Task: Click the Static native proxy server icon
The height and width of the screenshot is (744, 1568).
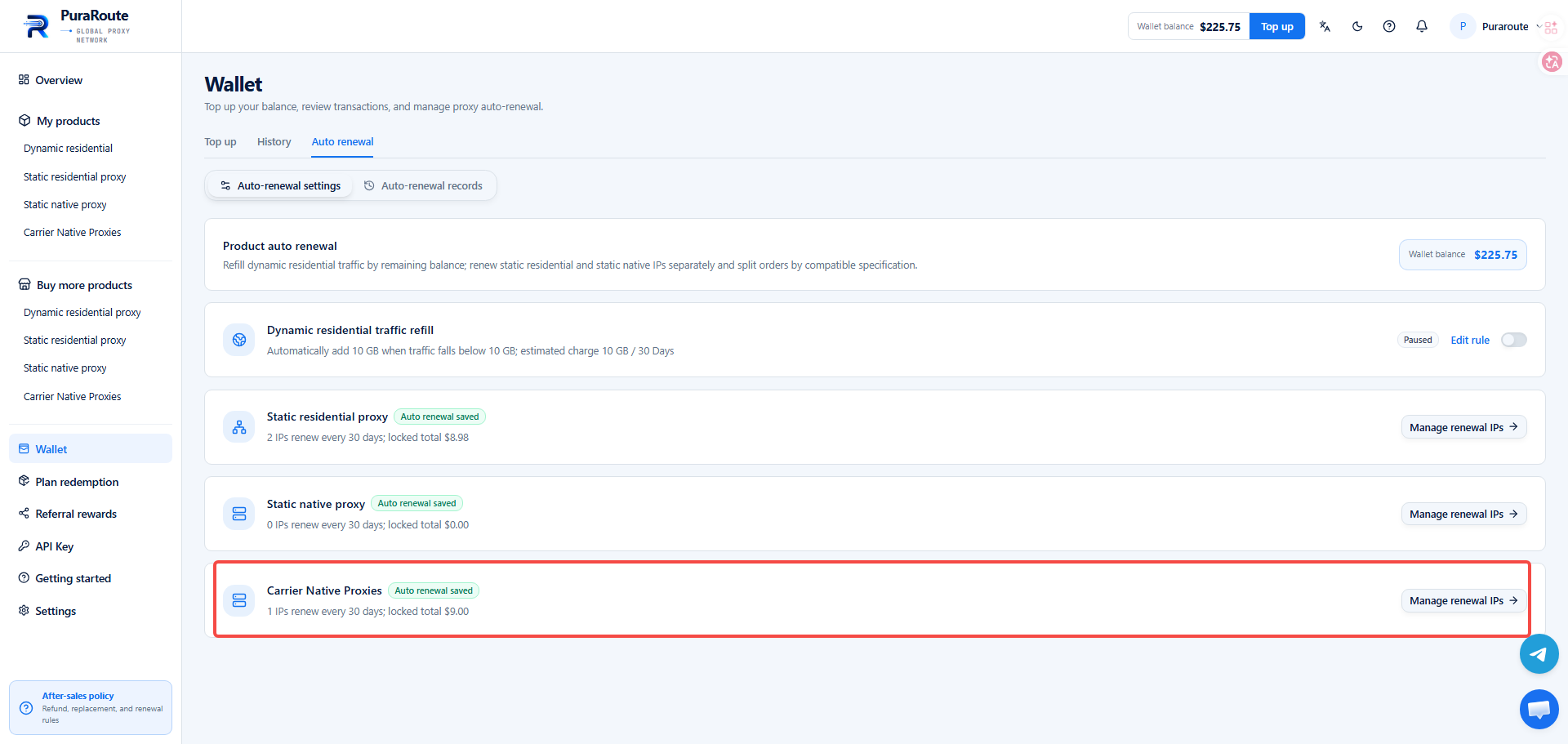Action: pos(239,514)
